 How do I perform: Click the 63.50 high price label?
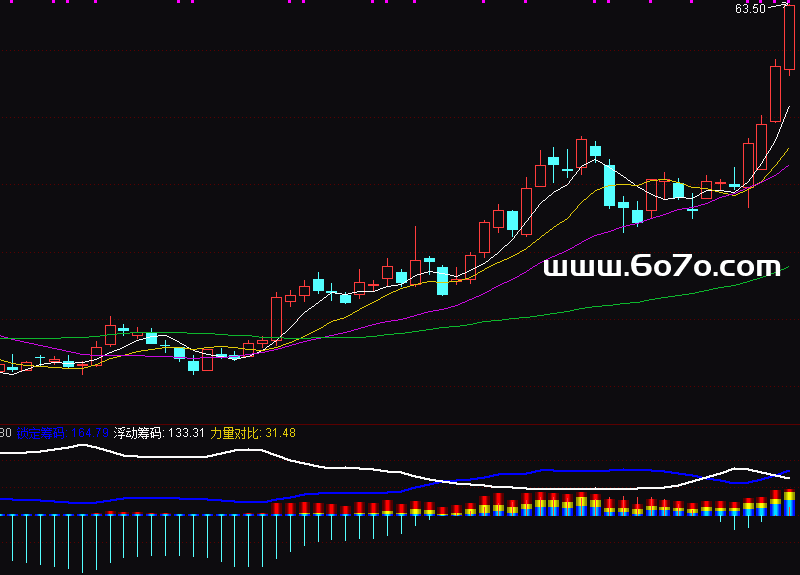point(750,9)
